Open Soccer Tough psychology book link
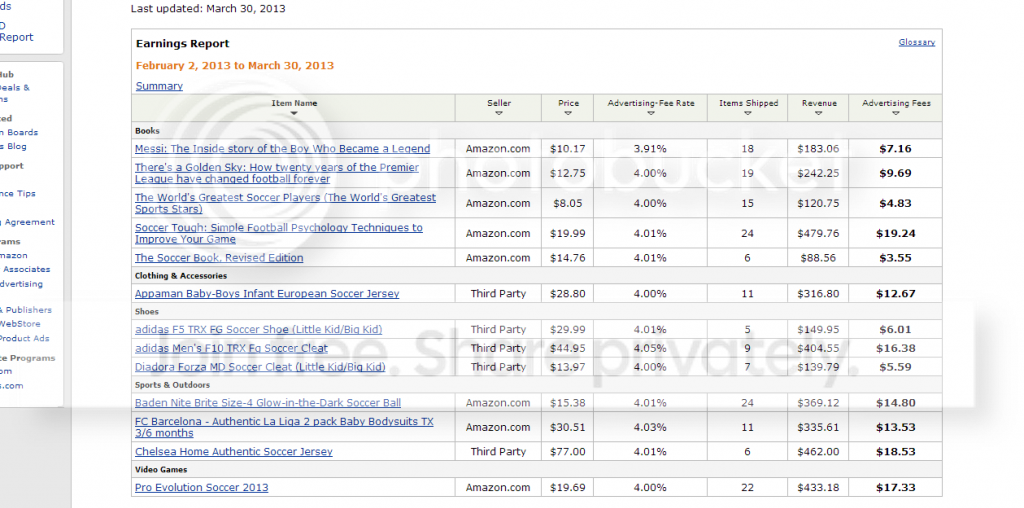 click(x=278, y=233)
